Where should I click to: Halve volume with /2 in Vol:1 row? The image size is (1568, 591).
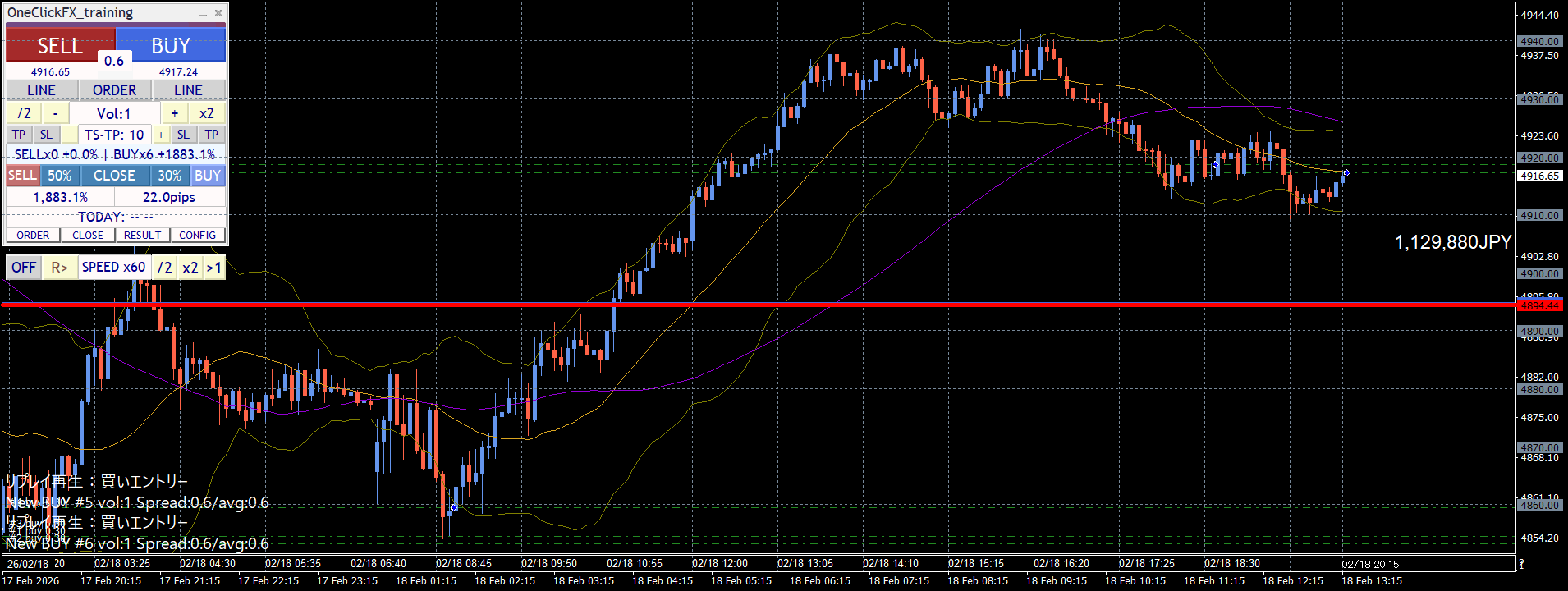click(24, 113)
